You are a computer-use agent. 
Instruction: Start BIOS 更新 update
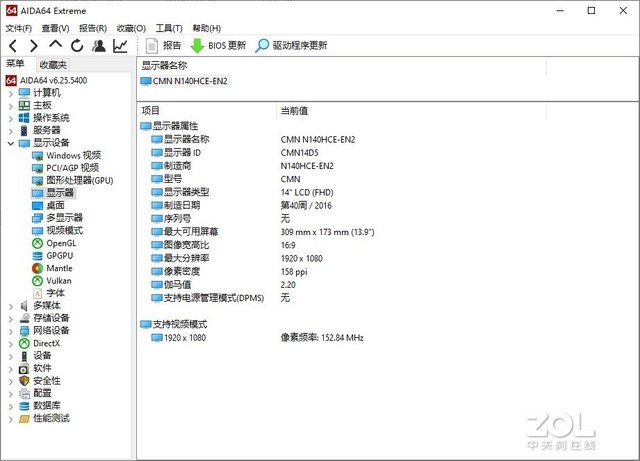tap(218, 45)
